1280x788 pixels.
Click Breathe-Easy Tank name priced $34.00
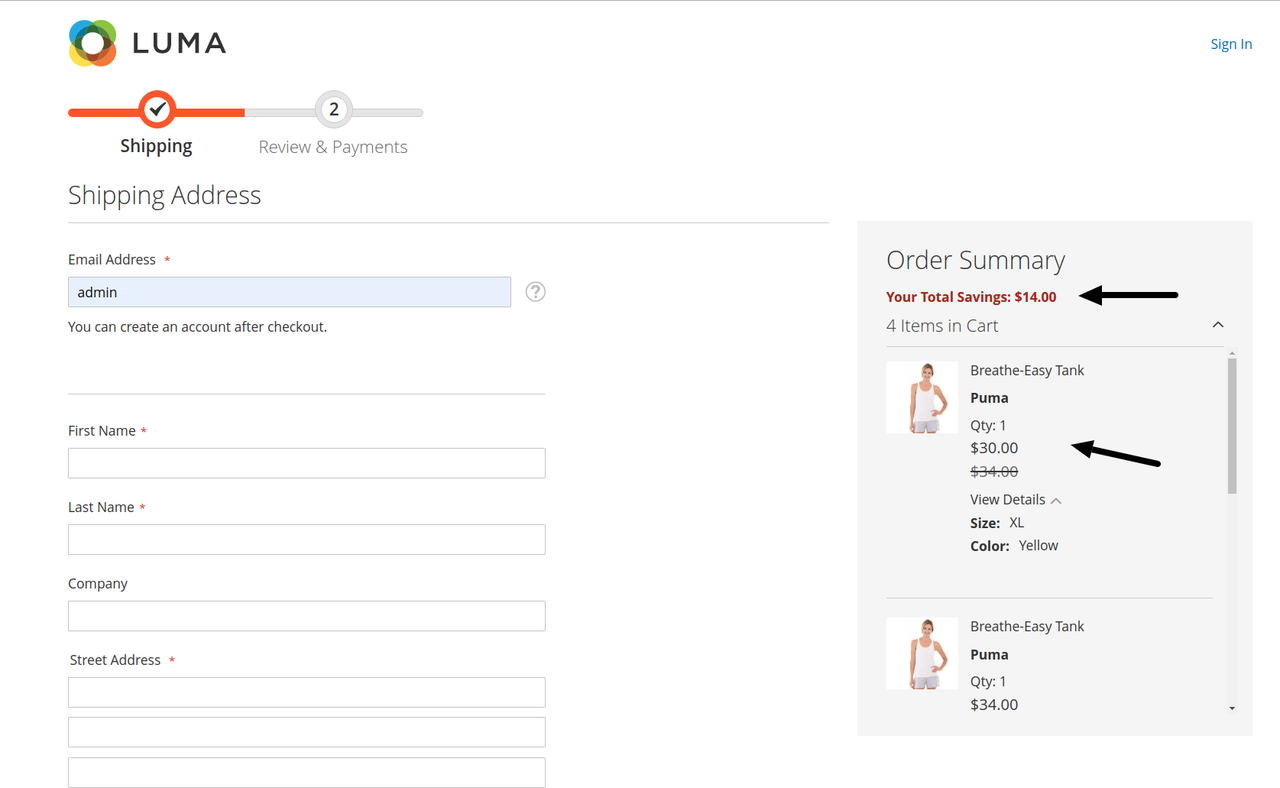point(1027,626)
